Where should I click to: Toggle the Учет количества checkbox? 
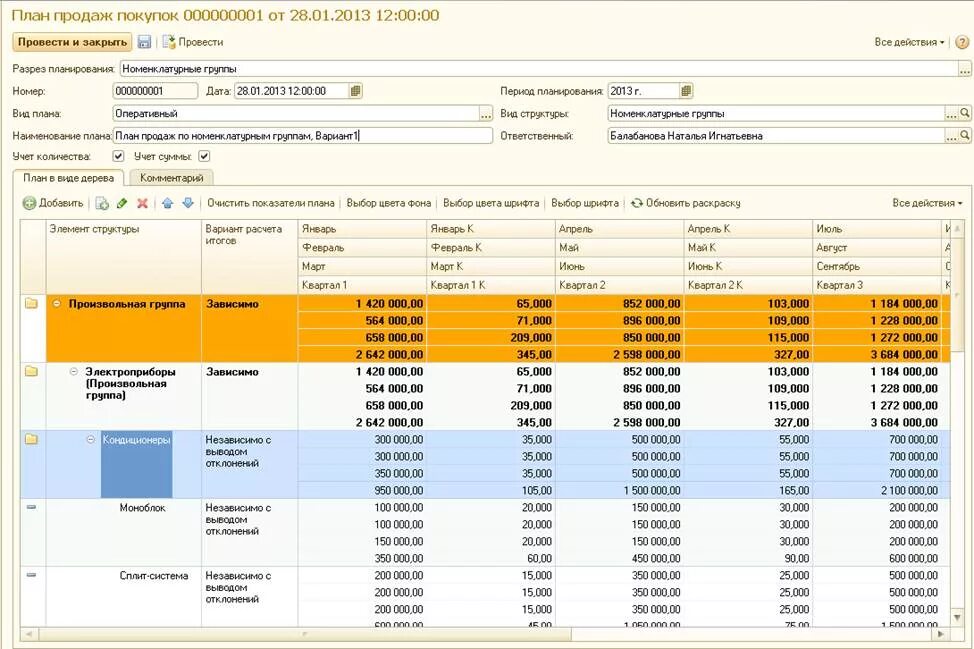point(118,156)
